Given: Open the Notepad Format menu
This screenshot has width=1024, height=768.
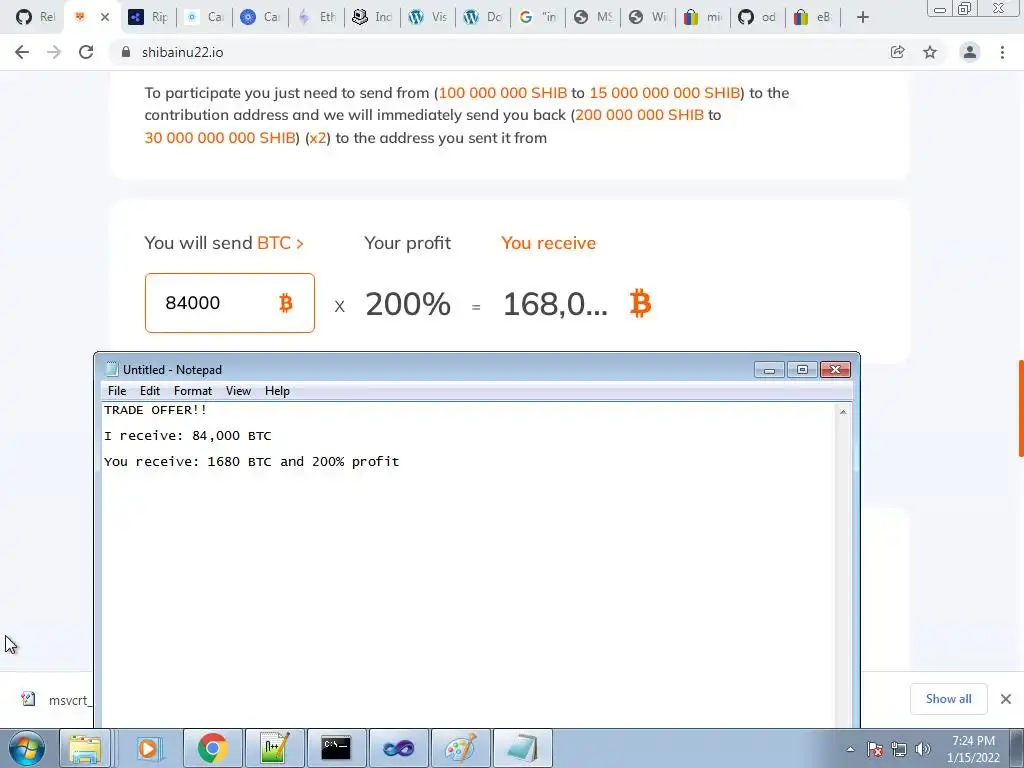Looking at the screenshot, I should (x=193, y=391).
